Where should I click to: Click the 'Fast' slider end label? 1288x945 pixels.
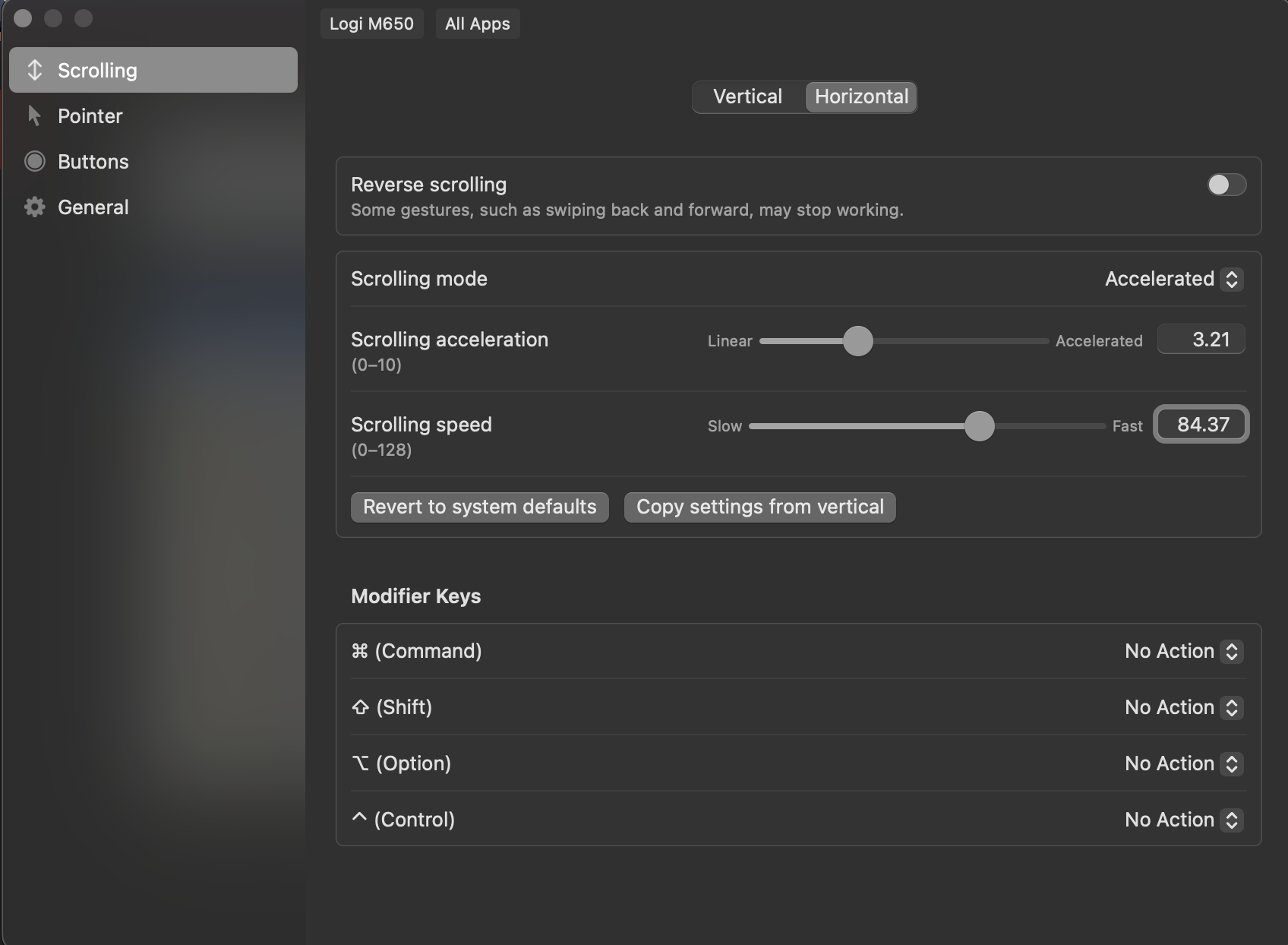pos(1127,426)
